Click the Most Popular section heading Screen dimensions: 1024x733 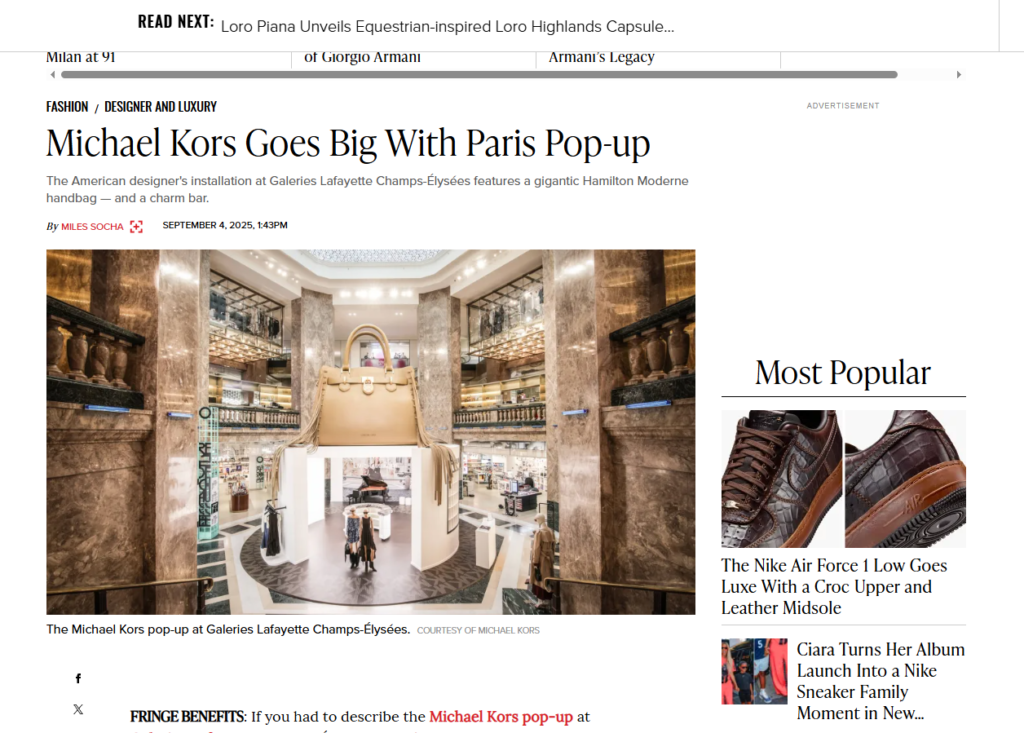point(843,373)
